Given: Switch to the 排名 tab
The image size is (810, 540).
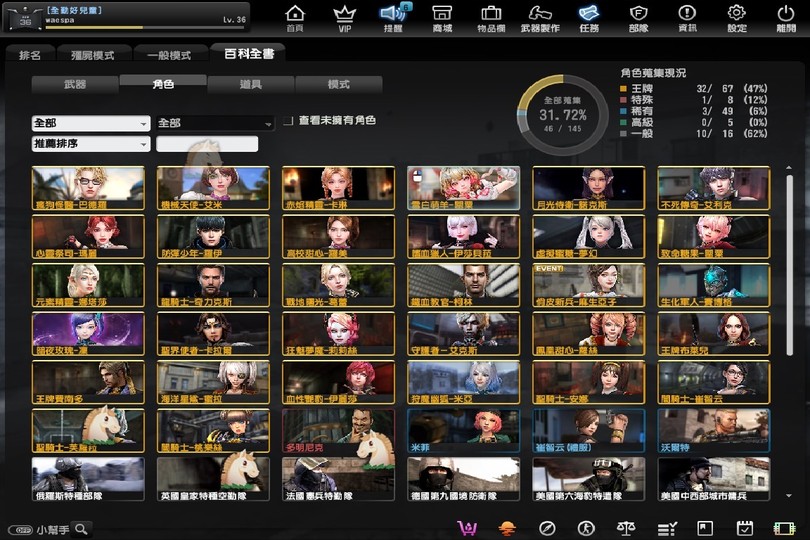Looking at the screenshot, I should 30,55.
